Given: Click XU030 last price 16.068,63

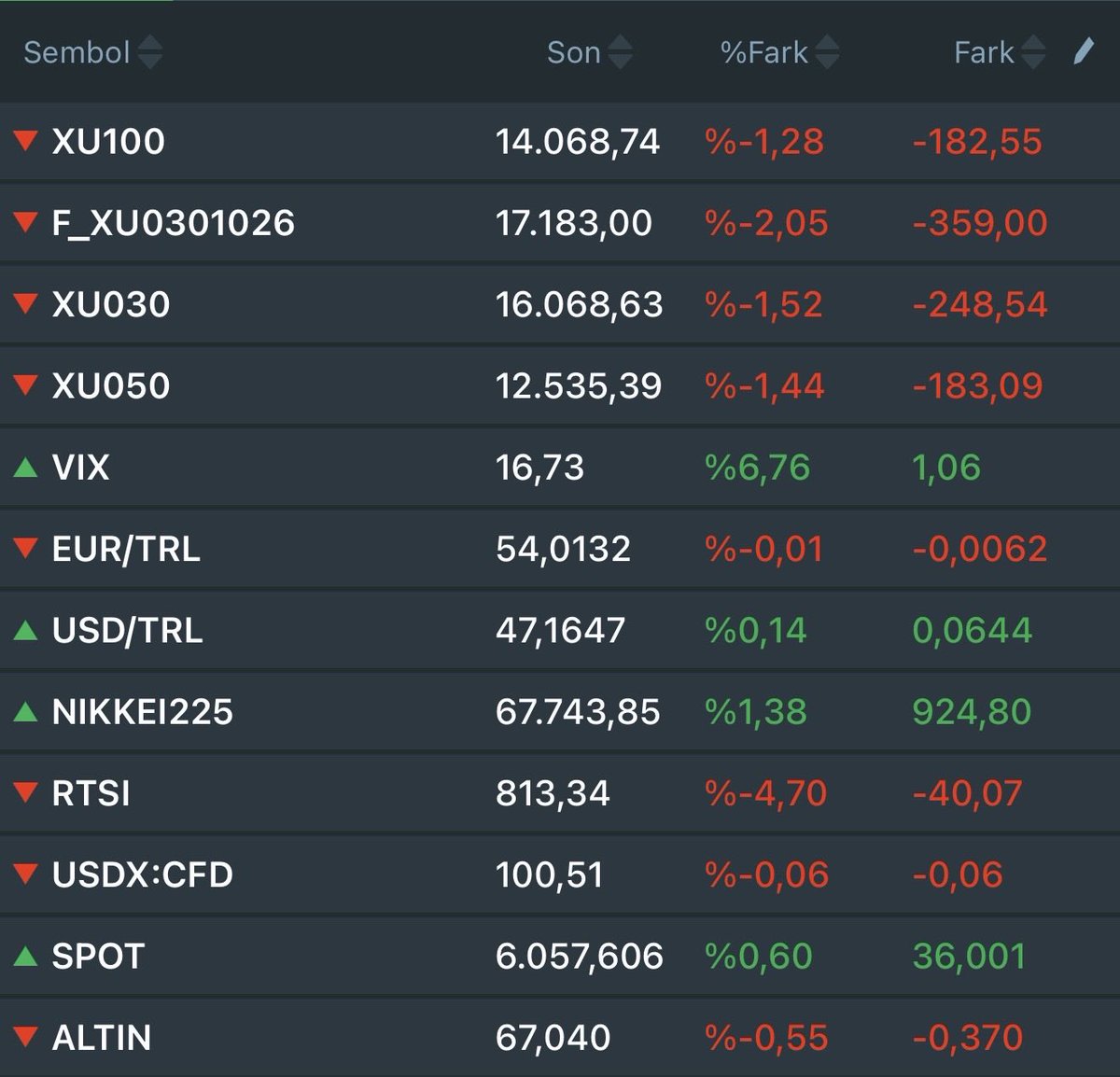Looking at the screenshot, I should (579, 304).
